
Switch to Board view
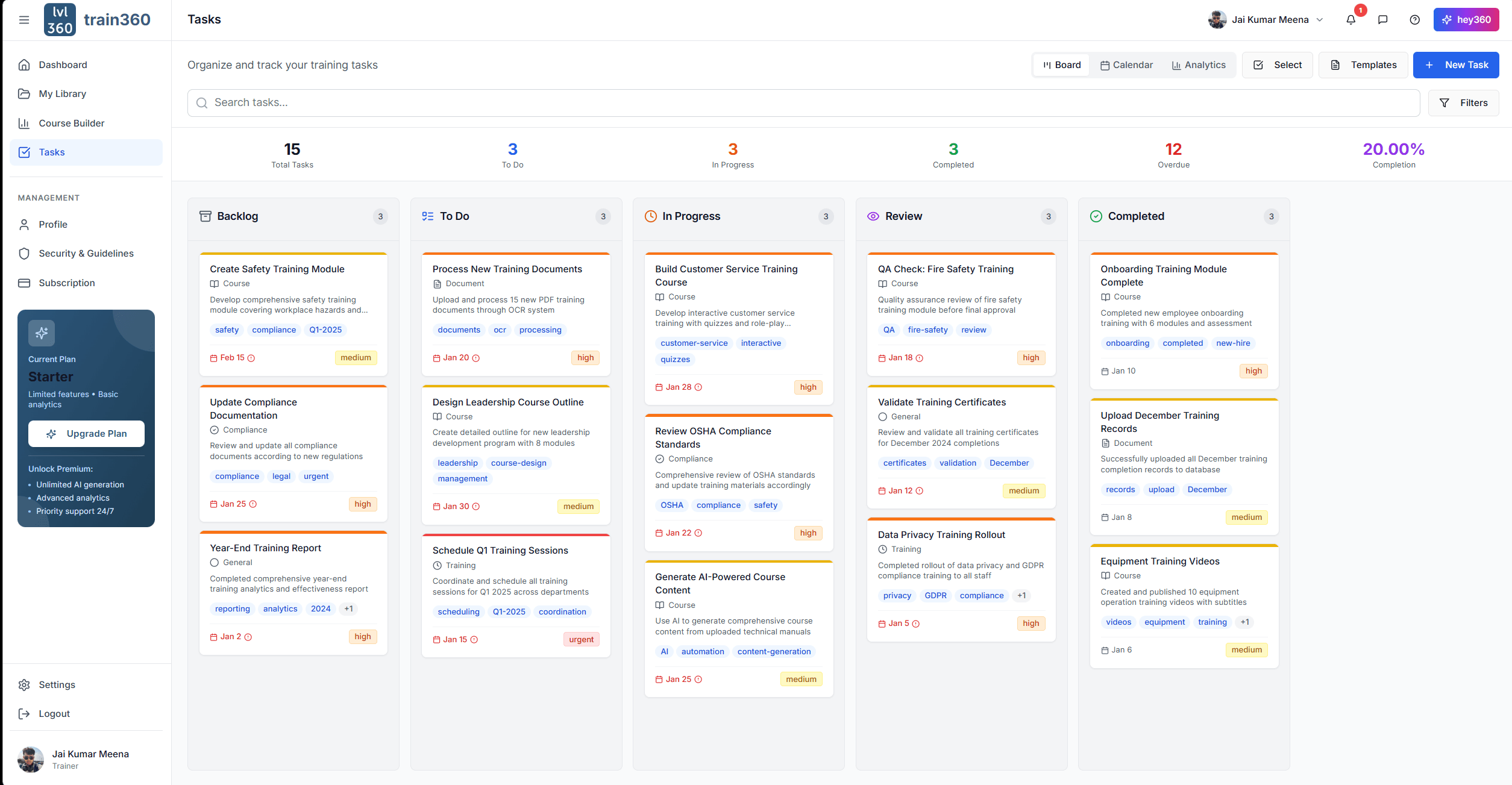(x=1061, y=65)
